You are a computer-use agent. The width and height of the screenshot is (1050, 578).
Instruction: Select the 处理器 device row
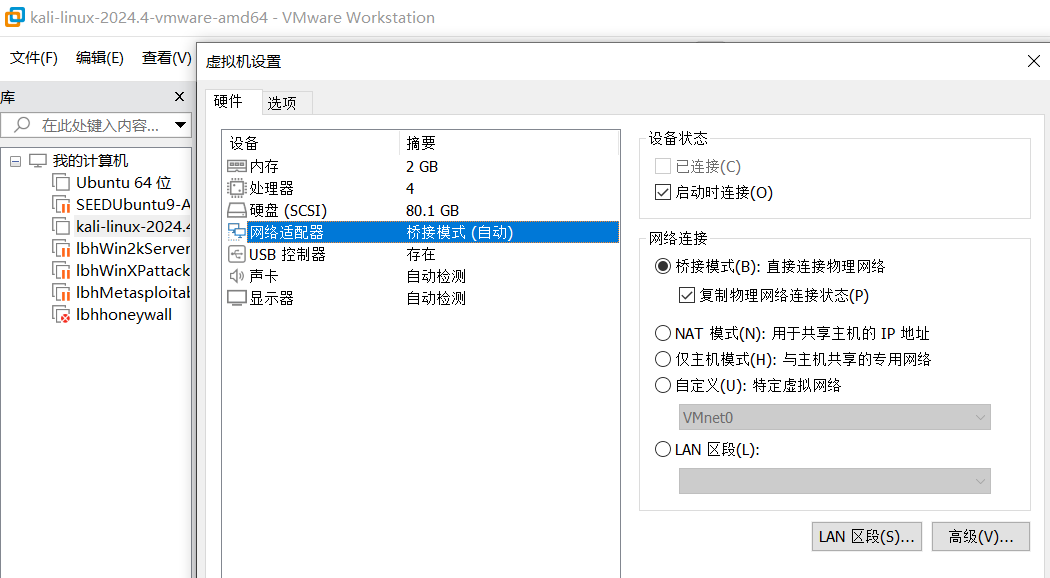click(421, 188)
